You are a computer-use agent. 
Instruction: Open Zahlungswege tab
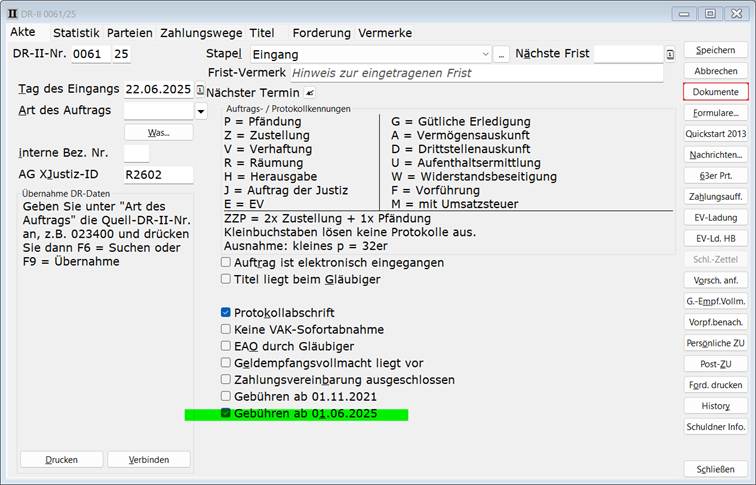click(201, 33)
